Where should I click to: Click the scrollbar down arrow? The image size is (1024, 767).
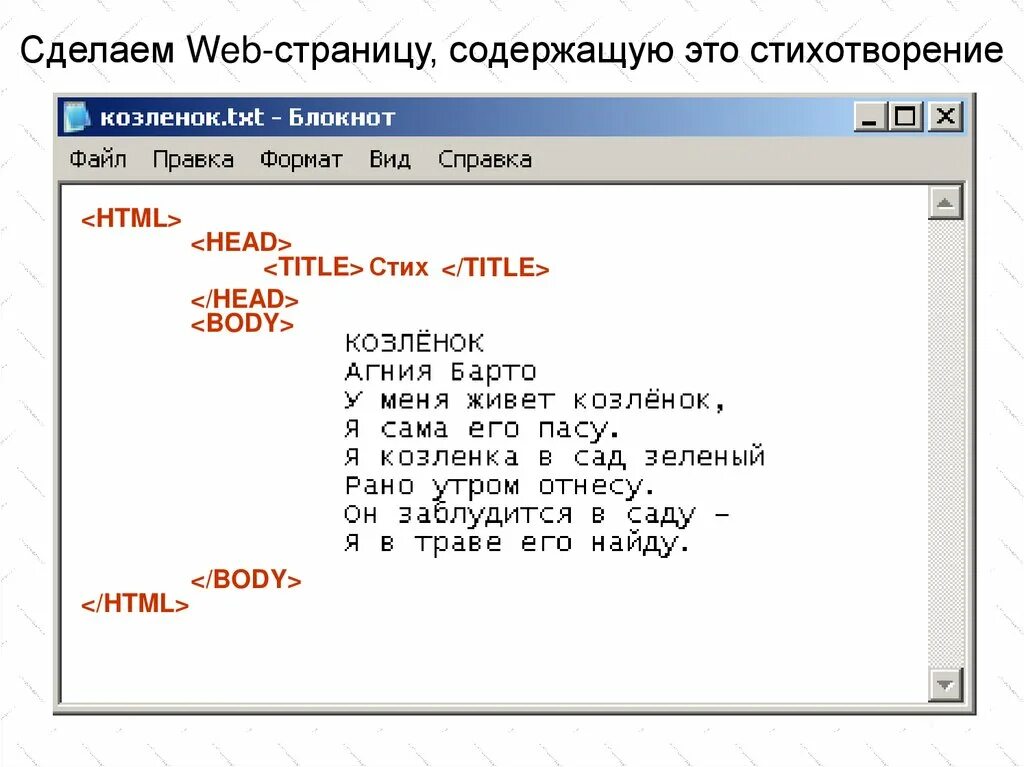[x=945, y=685]
